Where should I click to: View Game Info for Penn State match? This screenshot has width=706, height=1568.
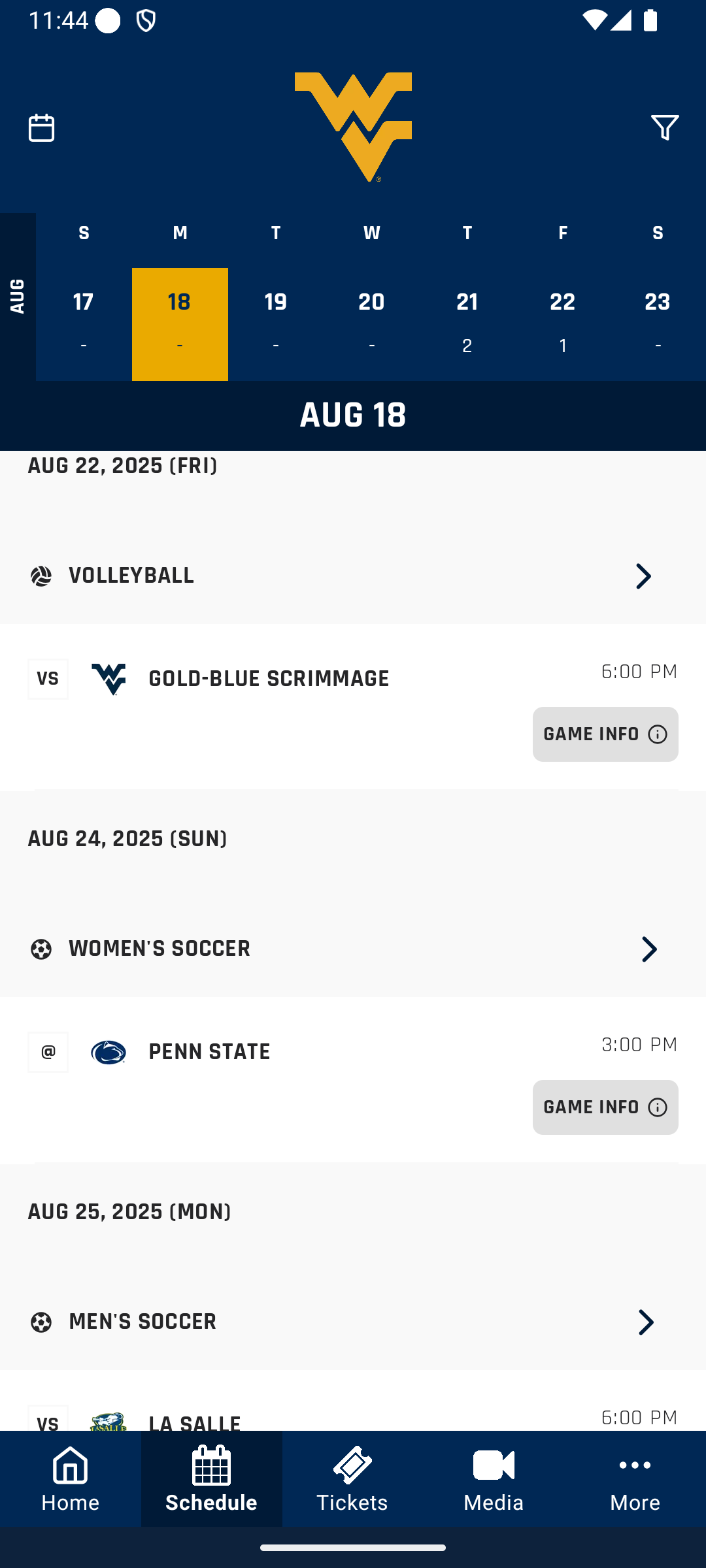(x=605, y=1107)
